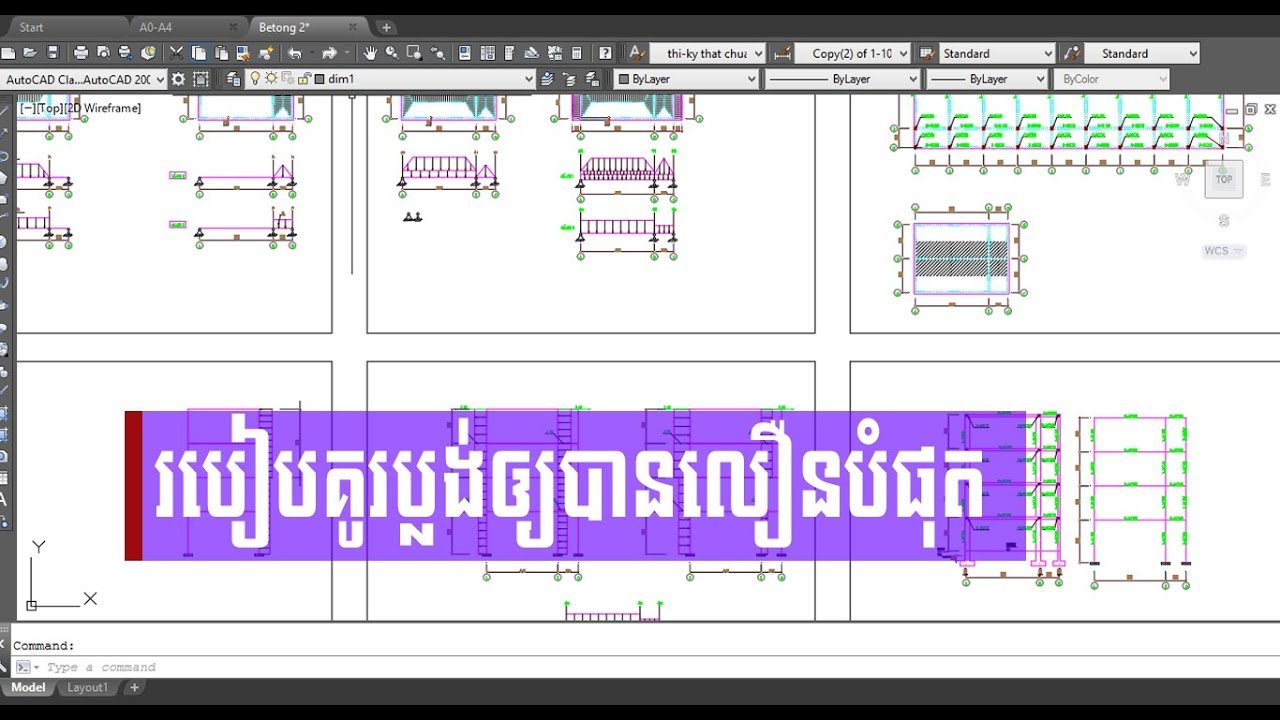
Task: Open dim1 layer color square
Action: pos(319,79)
